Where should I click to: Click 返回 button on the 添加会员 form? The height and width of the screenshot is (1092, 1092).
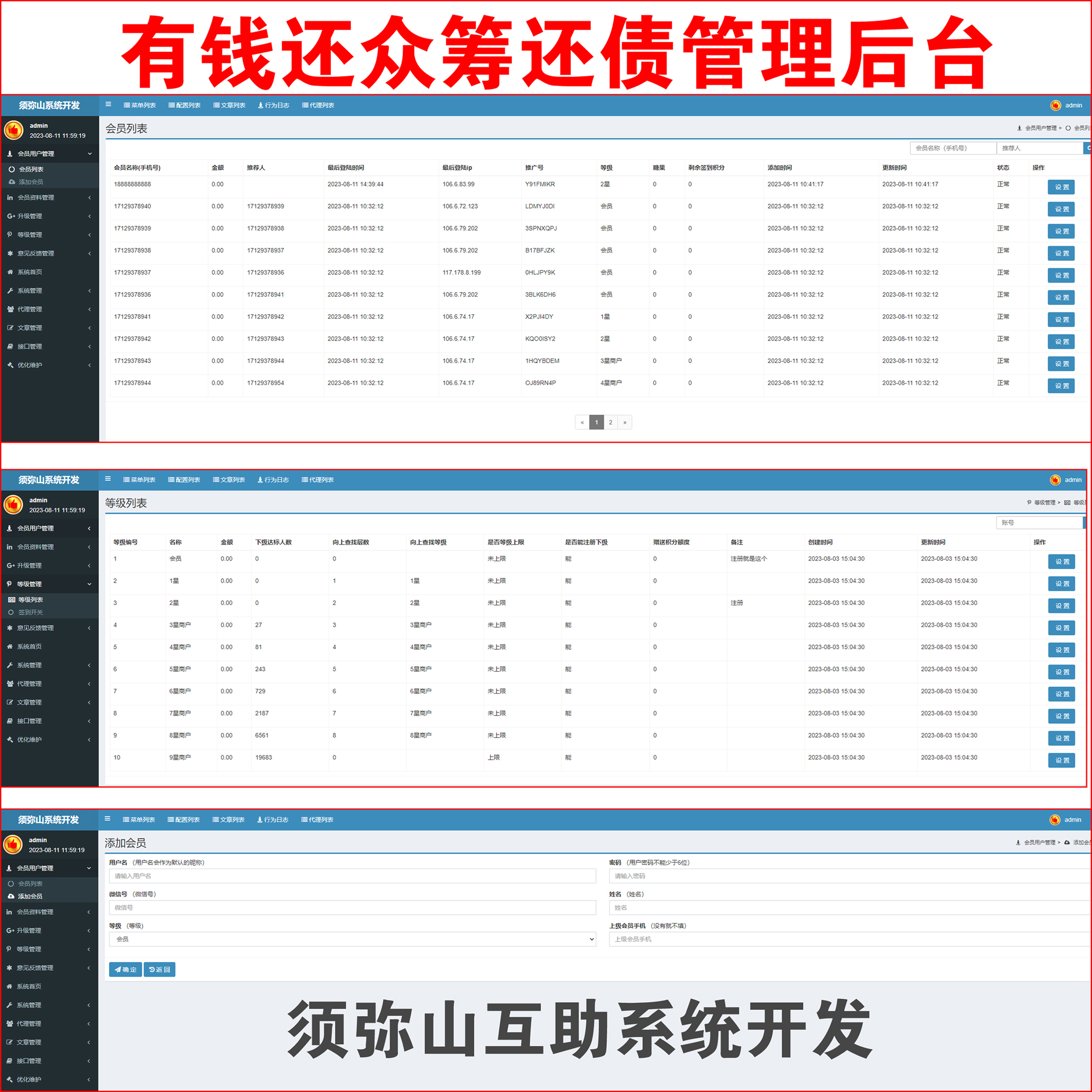click(159, 969)
